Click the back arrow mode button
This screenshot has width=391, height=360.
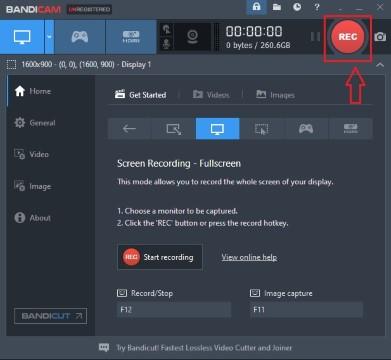pyautogui.click(x=129, y=129)
